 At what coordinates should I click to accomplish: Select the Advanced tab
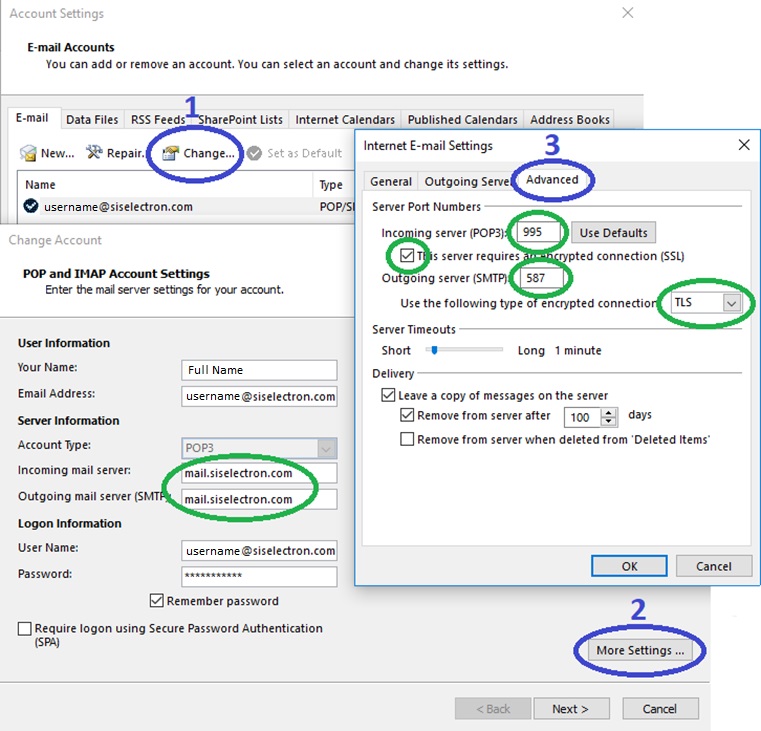552,180
